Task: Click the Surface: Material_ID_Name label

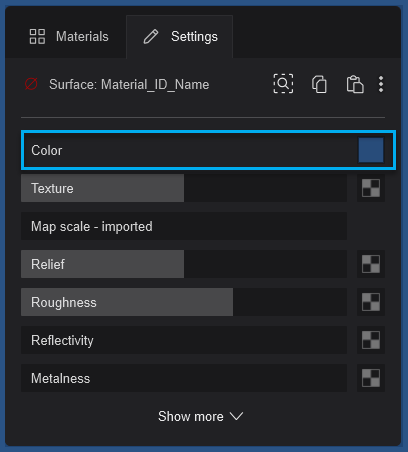Action: coord(129,84)
